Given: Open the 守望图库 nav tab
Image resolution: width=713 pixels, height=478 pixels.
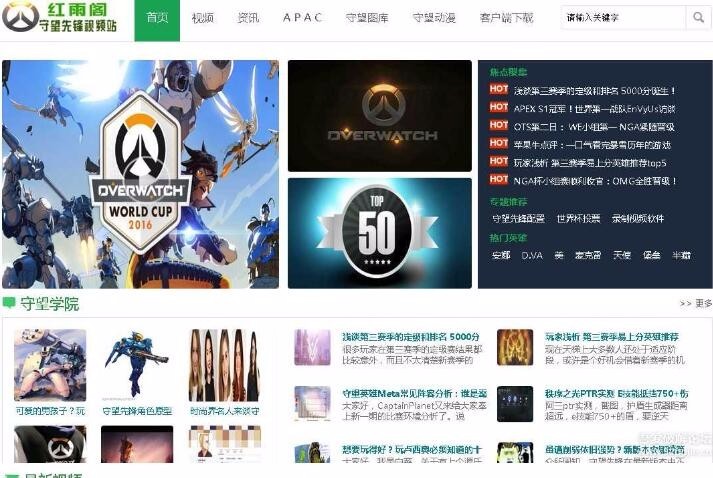Looking at the screenshot, I should 367,18.
